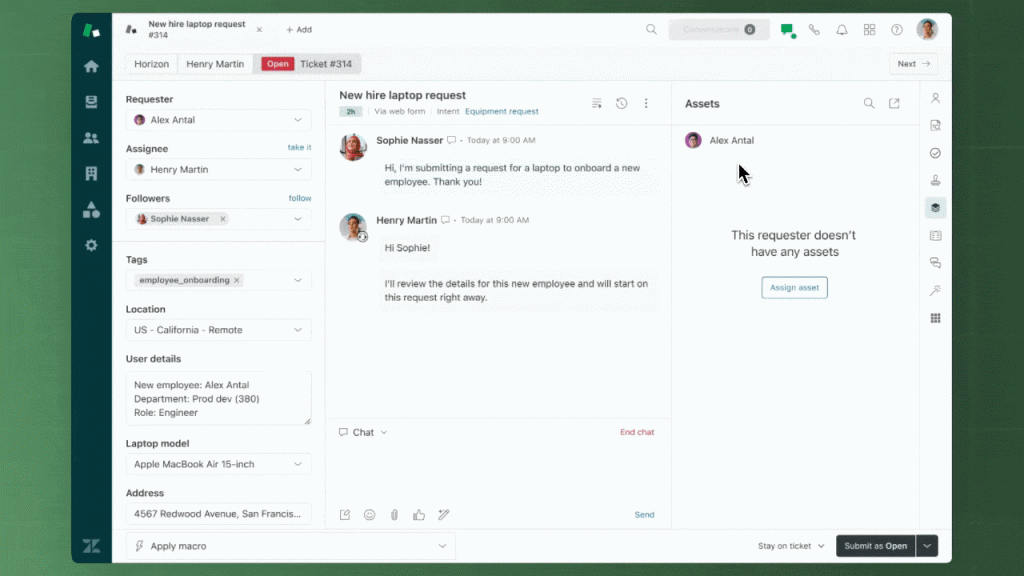Click into the User details text field
The width and height of the screenshot is (1024, 576).
pyautogui.click(x=218, y=398)
